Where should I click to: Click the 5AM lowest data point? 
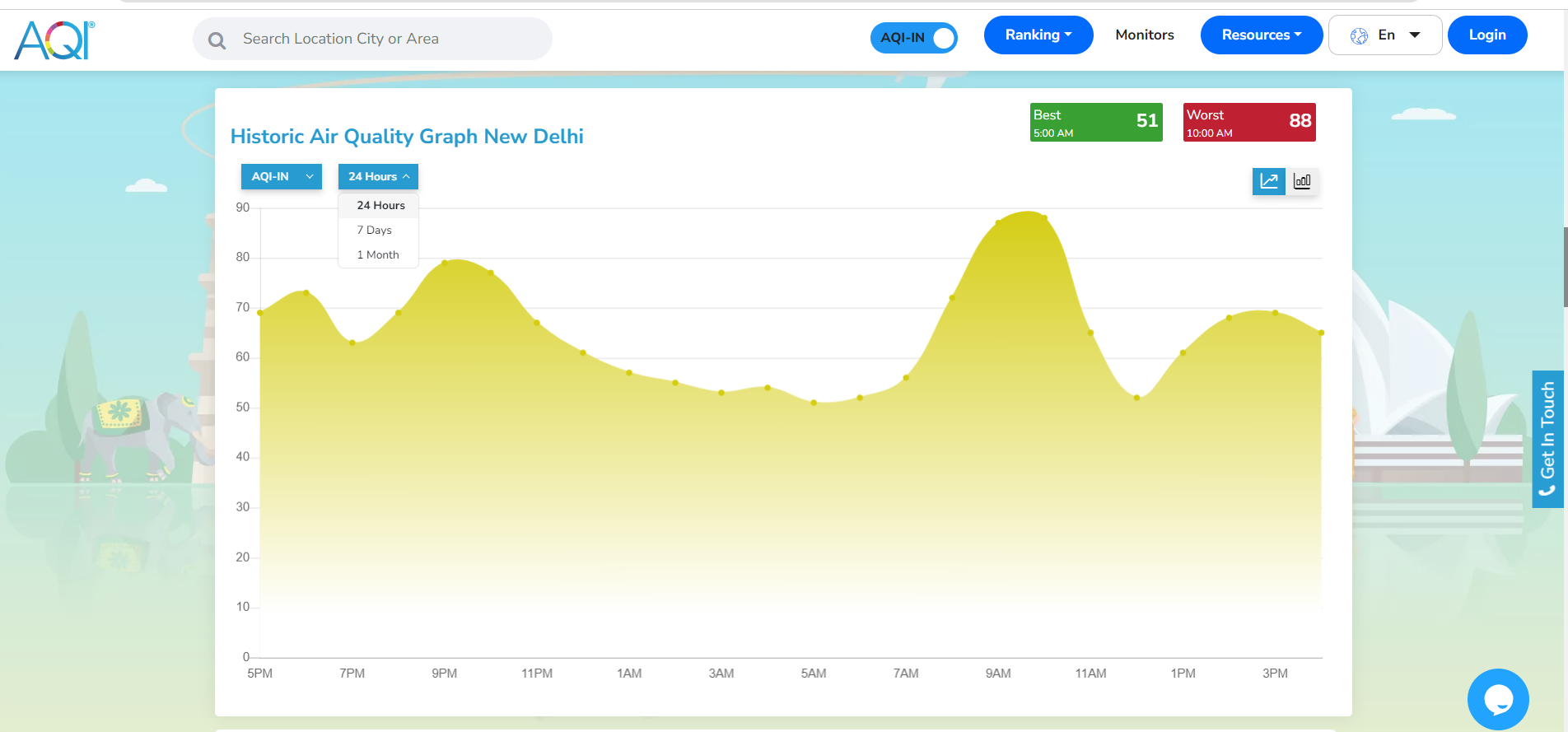click(x=814, y=403)
